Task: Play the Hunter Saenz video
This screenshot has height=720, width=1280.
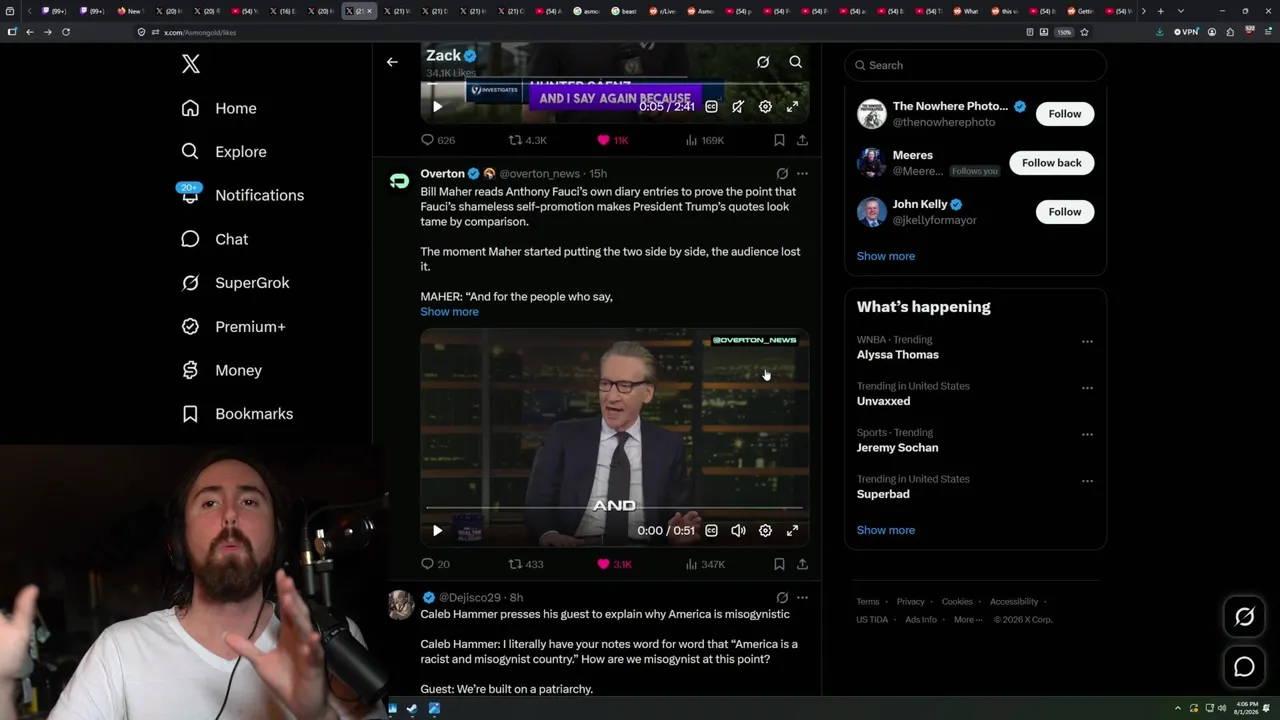Action: [x=437, y=107]
